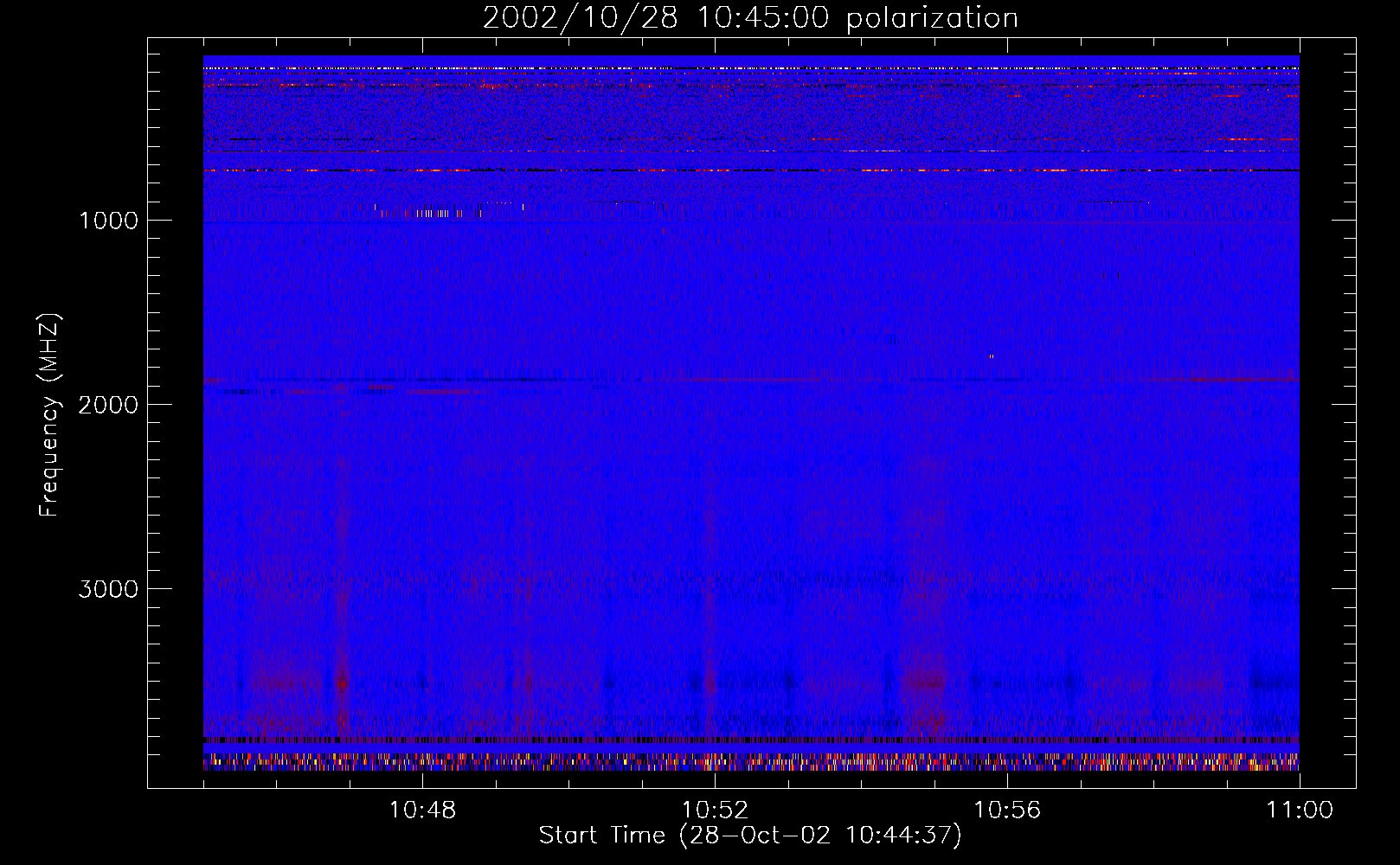1400x865 pixels.
Task: Click the 3000 frequency tick label
Action: coord(108,589)
